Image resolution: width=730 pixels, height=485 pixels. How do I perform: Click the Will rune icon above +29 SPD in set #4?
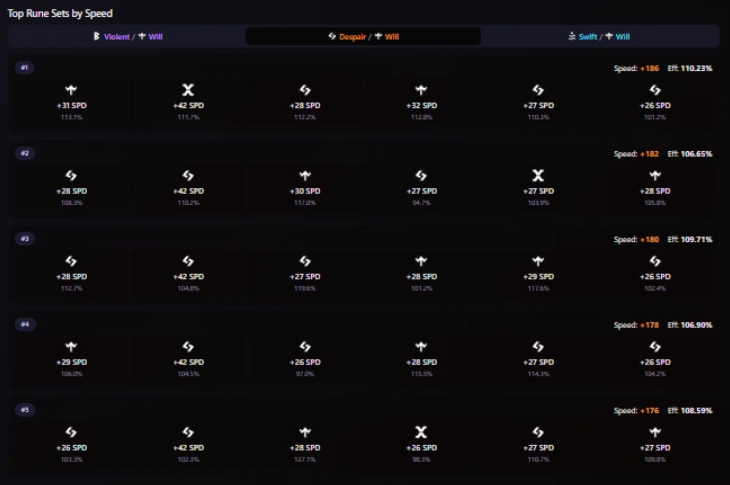pos(71,347)
